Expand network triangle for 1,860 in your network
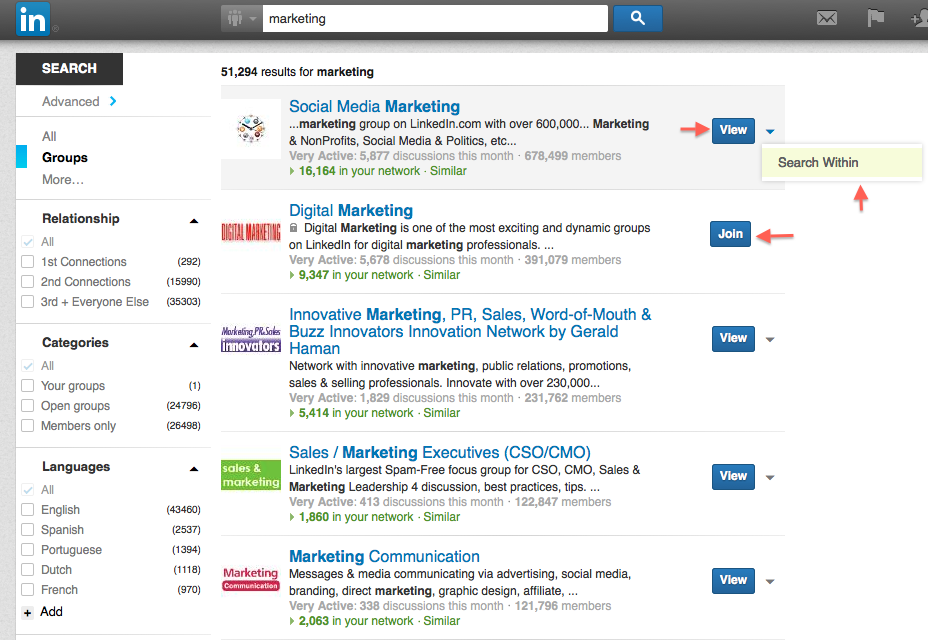 [x=292, y=517]
